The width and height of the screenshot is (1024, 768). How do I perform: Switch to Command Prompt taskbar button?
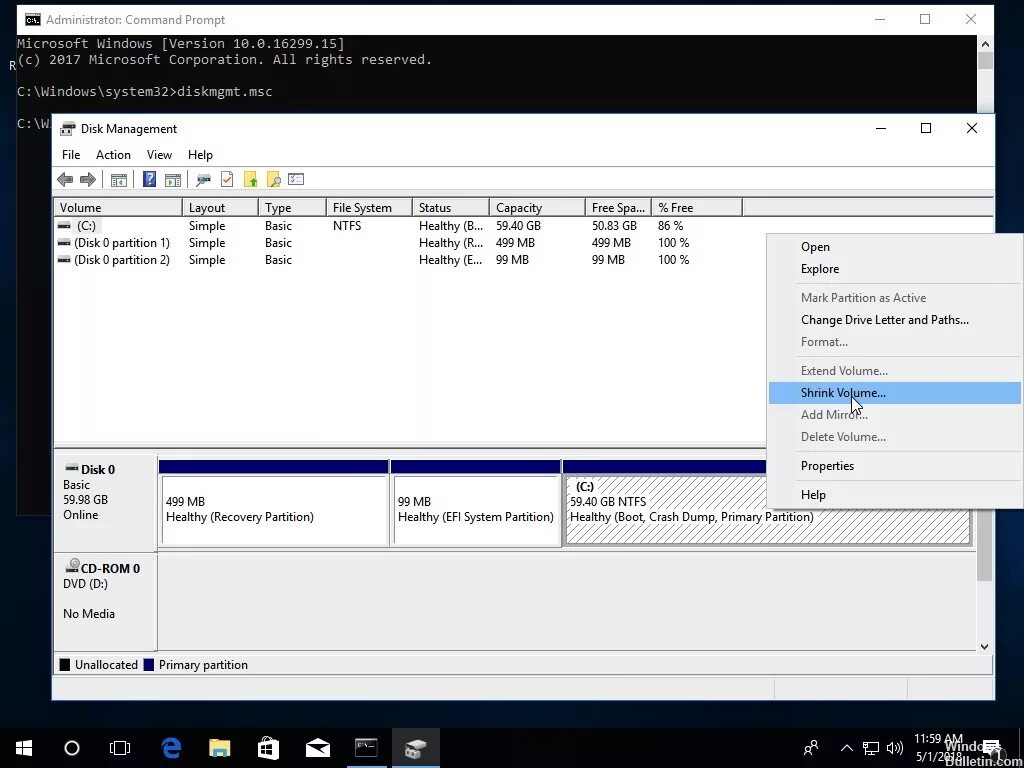click(x=366, y=748)
